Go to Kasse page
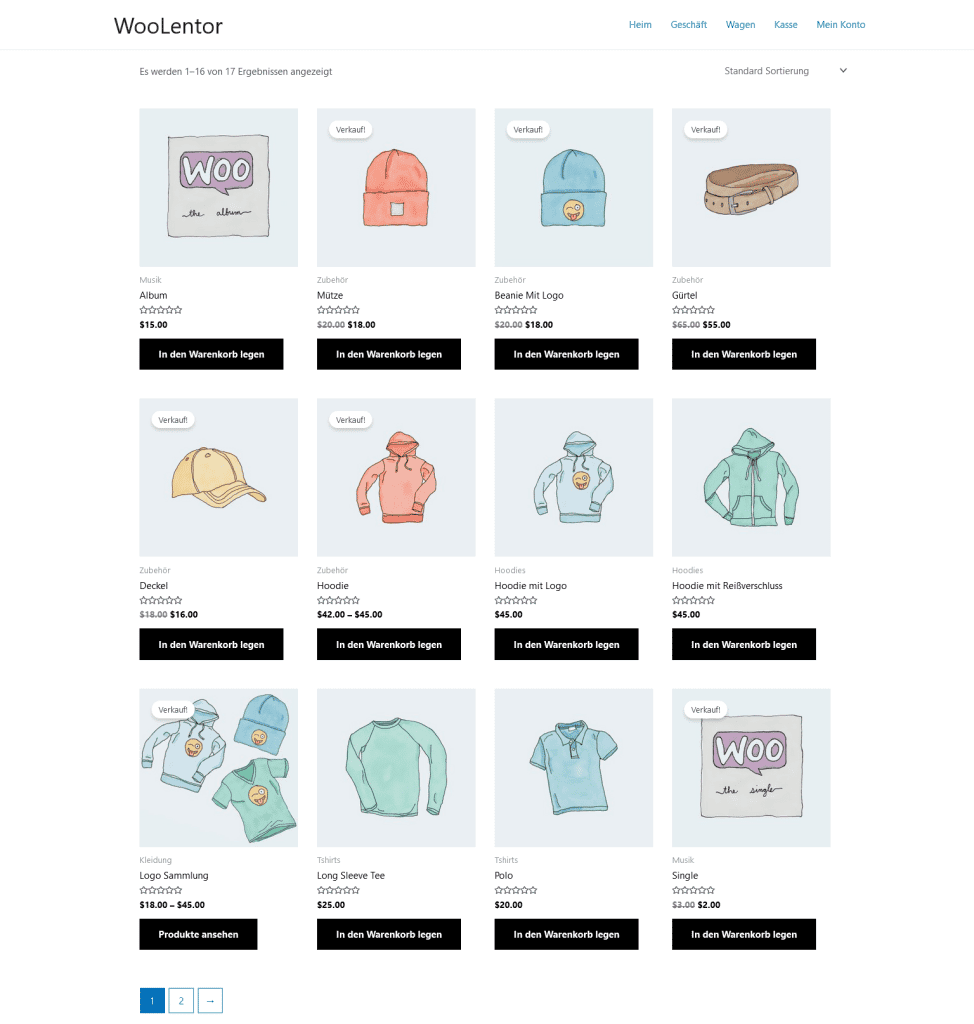 [785, 25]
